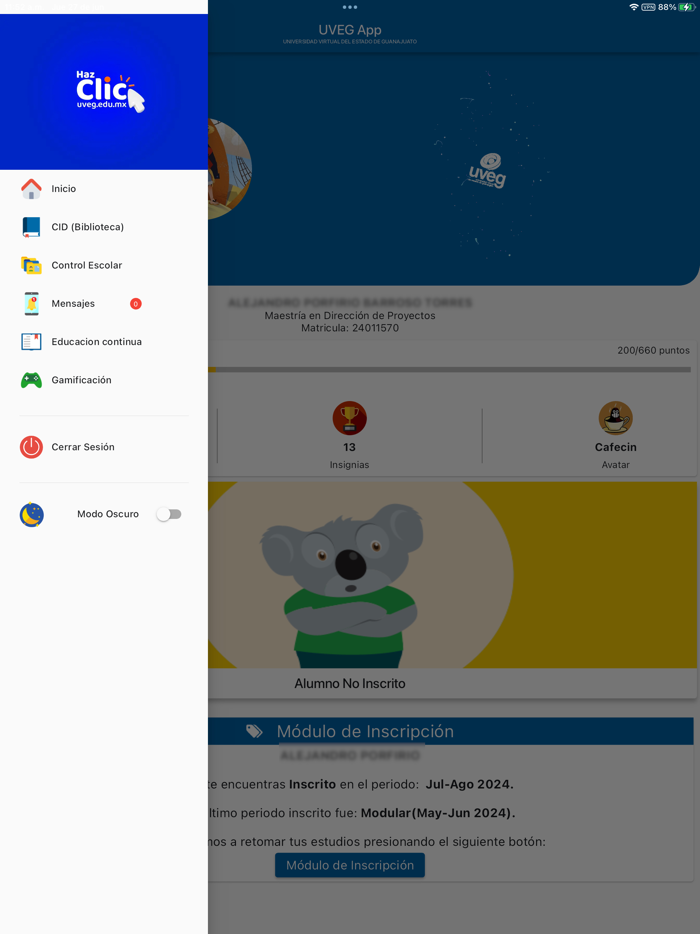Select Control Escolar menu entry
Image resolution: width=700 pixels, height=934 pixels.
pos(104,265)
